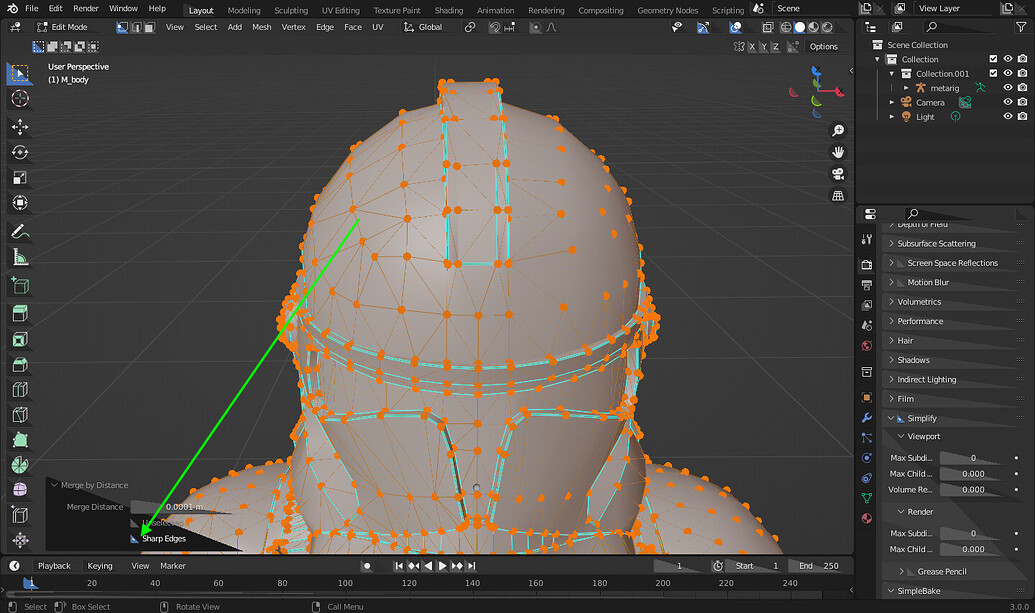Select the Rotate tool
1035x613 pixels.
tap(20, 152)
